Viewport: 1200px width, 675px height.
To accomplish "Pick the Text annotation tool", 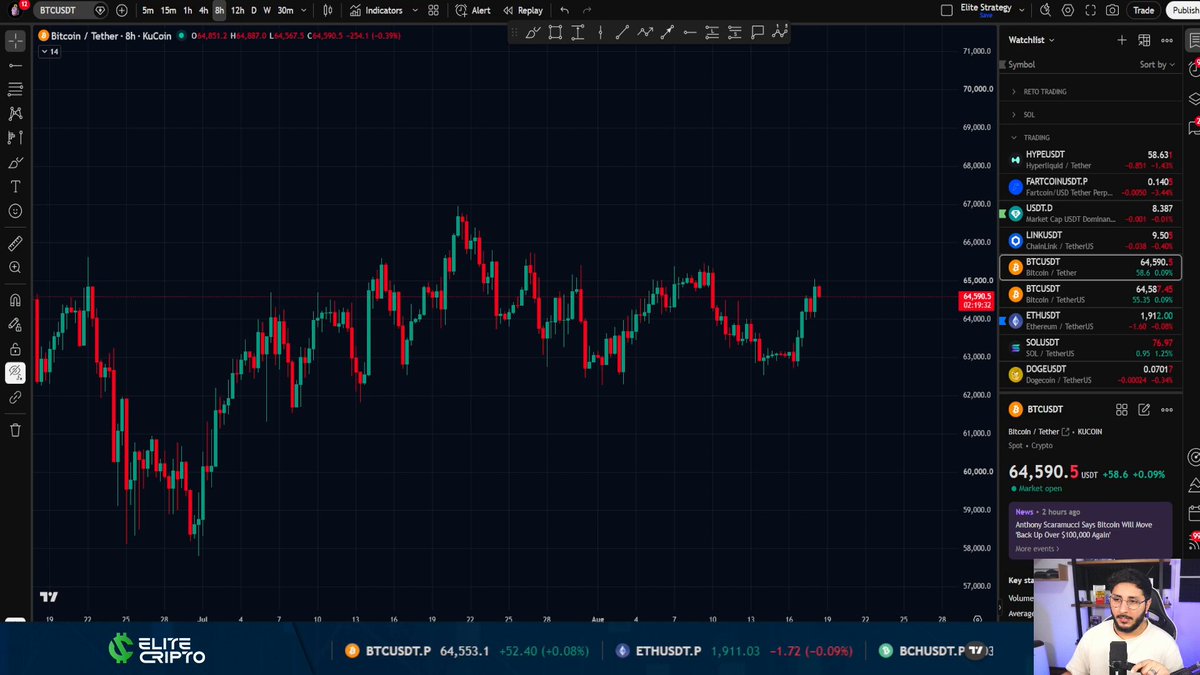I will click(x=15, y=187).
